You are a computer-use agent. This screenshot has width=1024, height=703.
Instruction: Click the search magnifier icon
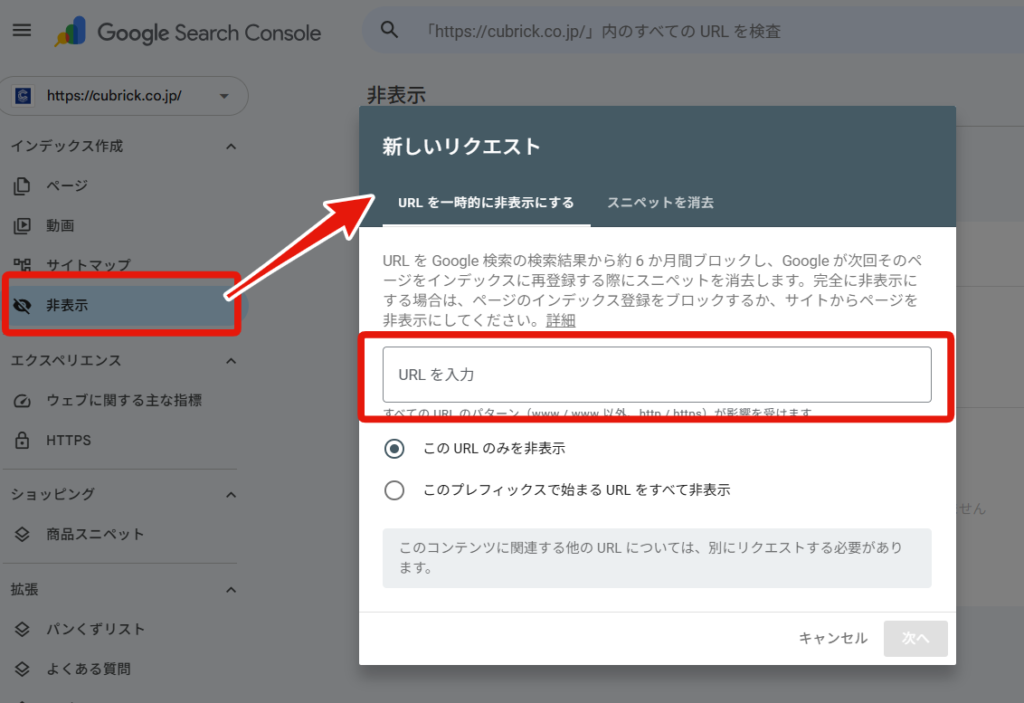click(x=389, y=30)
